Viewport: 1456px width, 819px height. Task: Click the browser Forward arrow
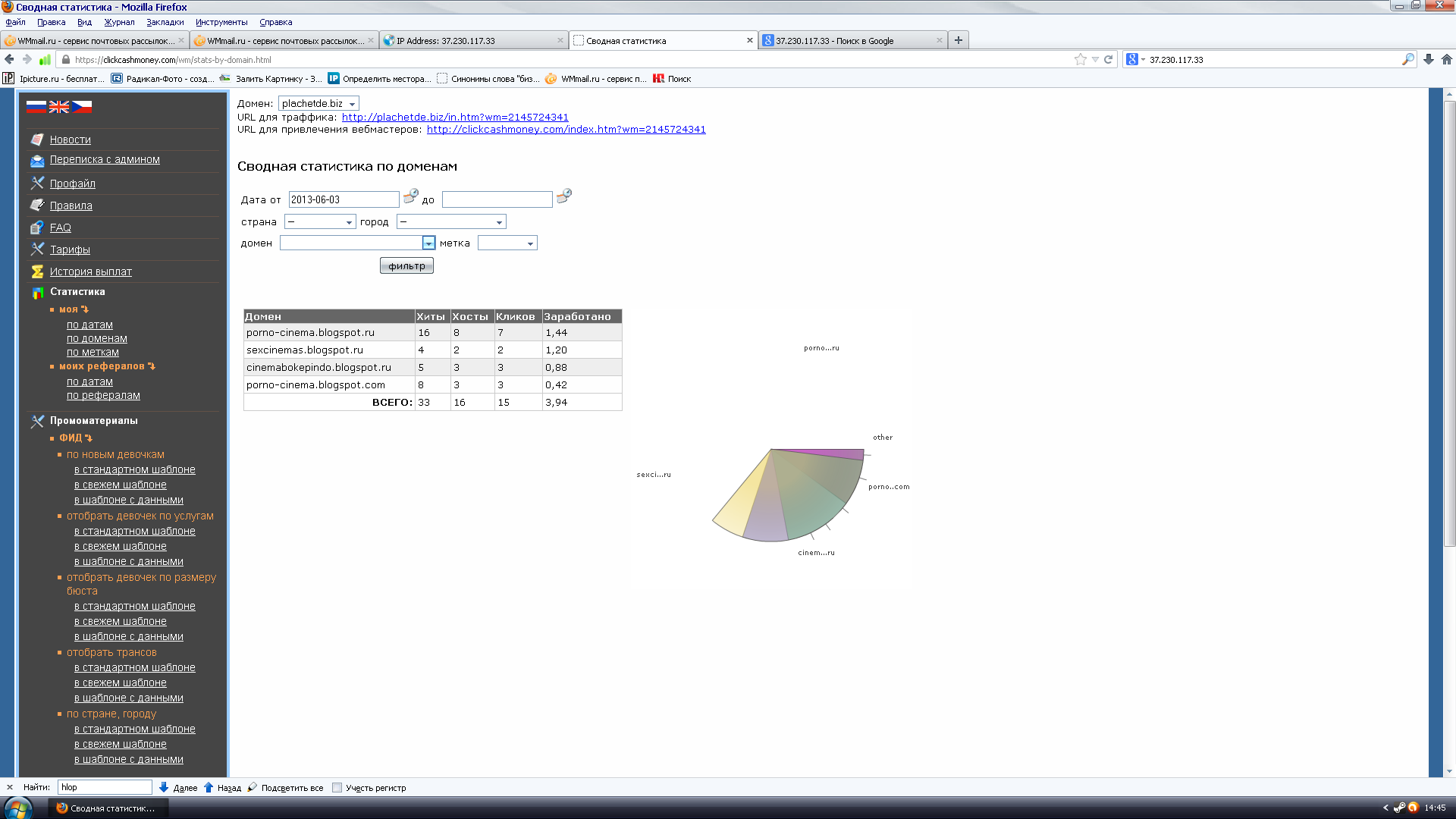[27, 59]
